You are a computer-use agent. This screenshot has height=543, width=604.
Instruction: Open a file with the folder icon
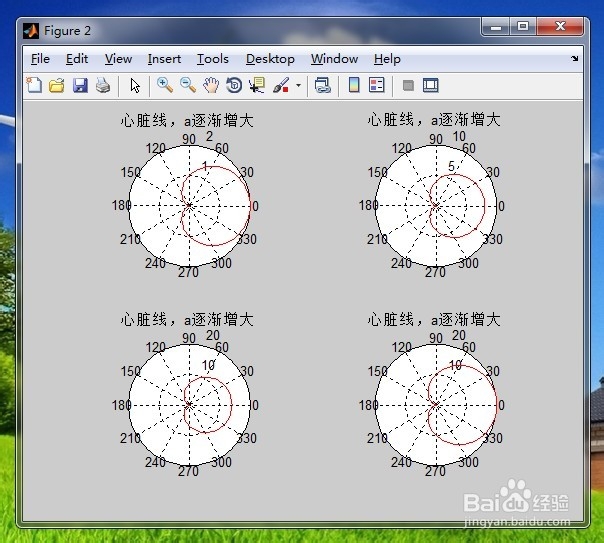point(57,85)
